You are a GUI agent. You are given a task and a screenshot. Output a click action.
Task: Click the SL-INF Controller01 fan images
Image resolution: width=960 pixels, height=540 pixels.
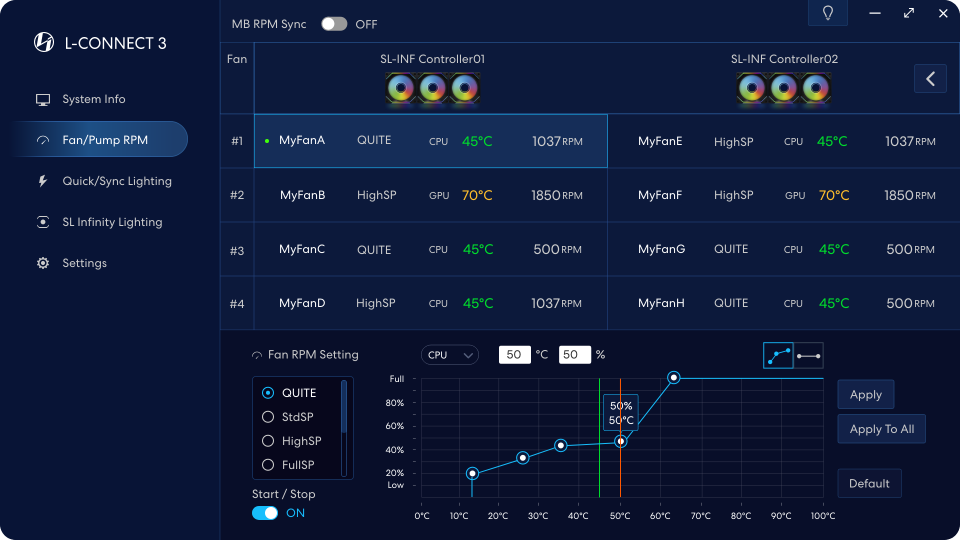point(432,89)
